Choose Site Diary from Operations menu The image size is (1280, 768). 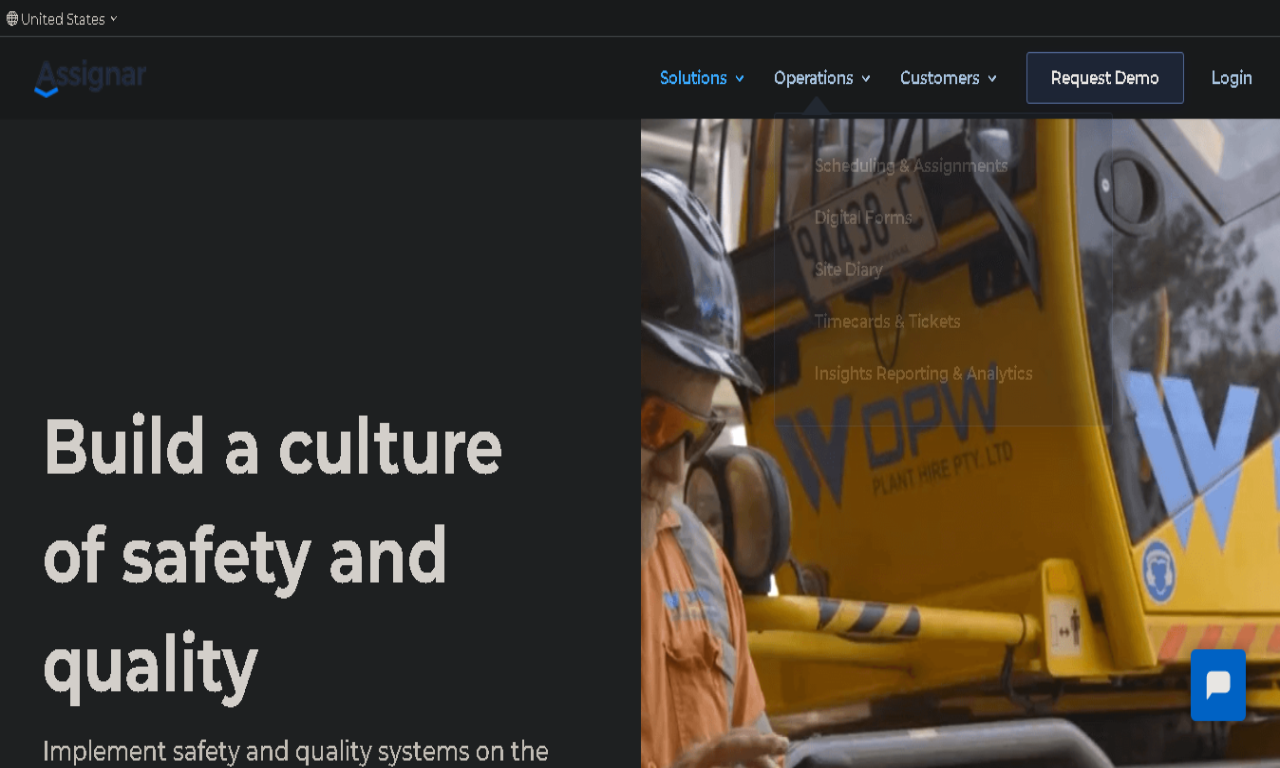[x=848, y=270]
